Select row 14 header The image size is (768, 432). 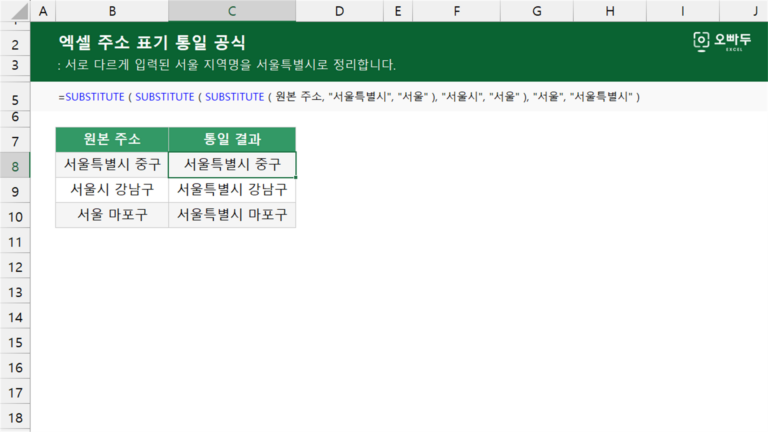15,317
